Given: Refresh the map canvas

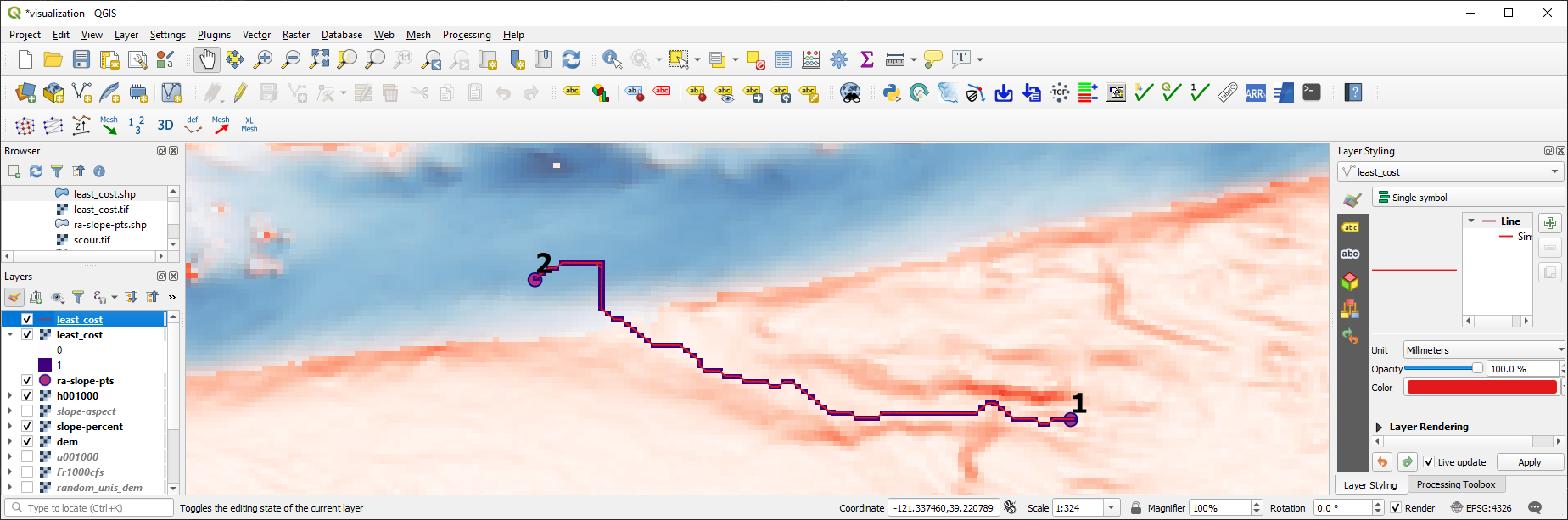Looking at the screenshot, I should click(571, 59).
